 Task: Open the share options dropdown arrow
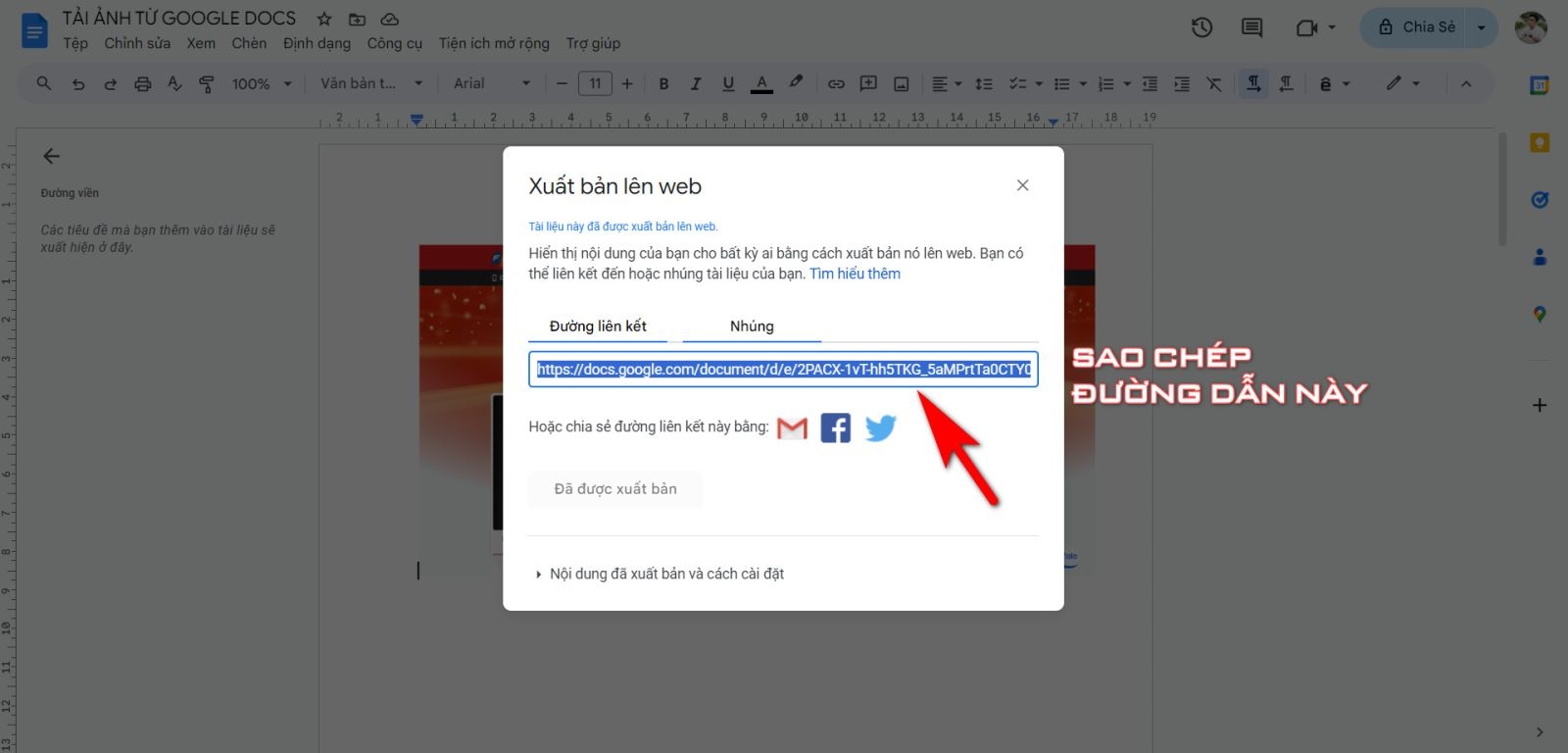1482,27
